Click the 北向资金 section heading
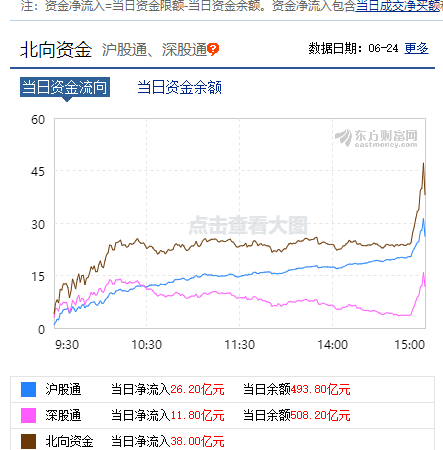The height and width of the screenshot is (450, 443). tap(56, 50)
